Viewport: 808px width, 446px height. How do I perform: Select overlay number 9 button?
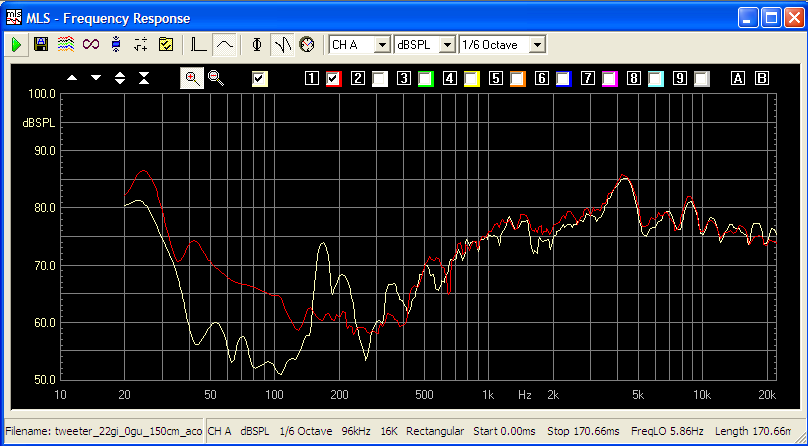pos(680,78)
